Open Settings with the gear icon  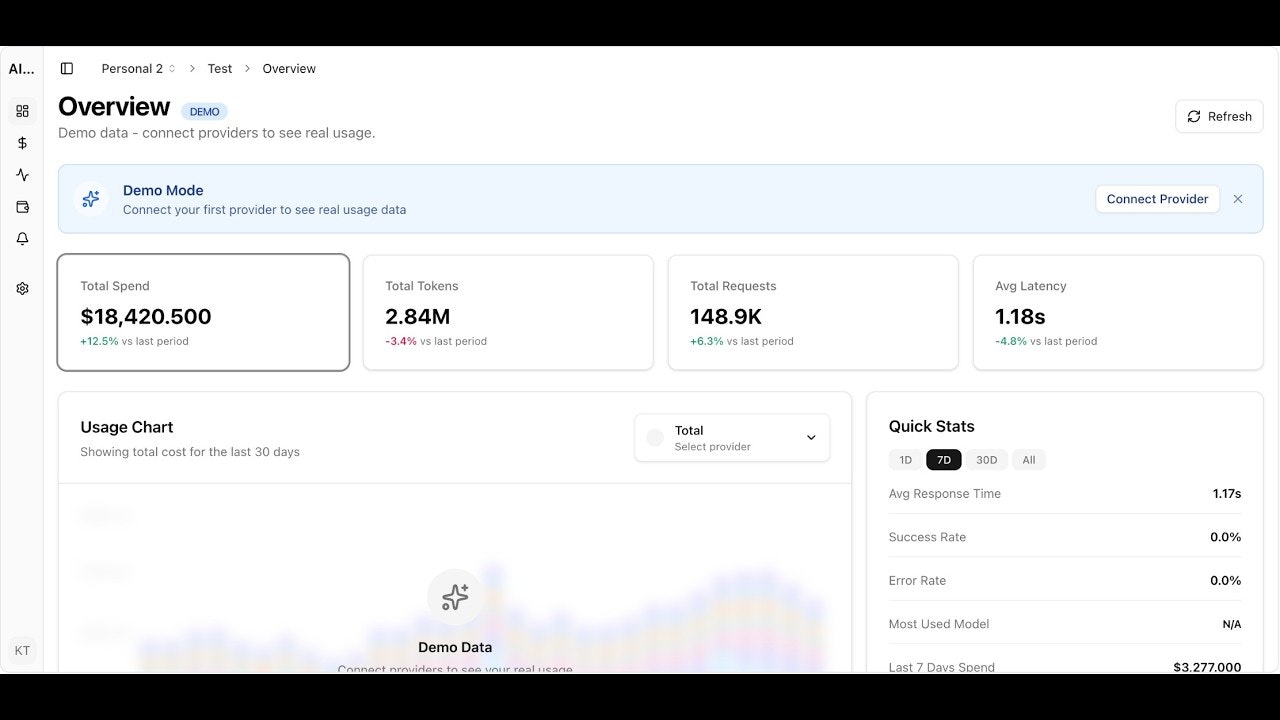22,288
